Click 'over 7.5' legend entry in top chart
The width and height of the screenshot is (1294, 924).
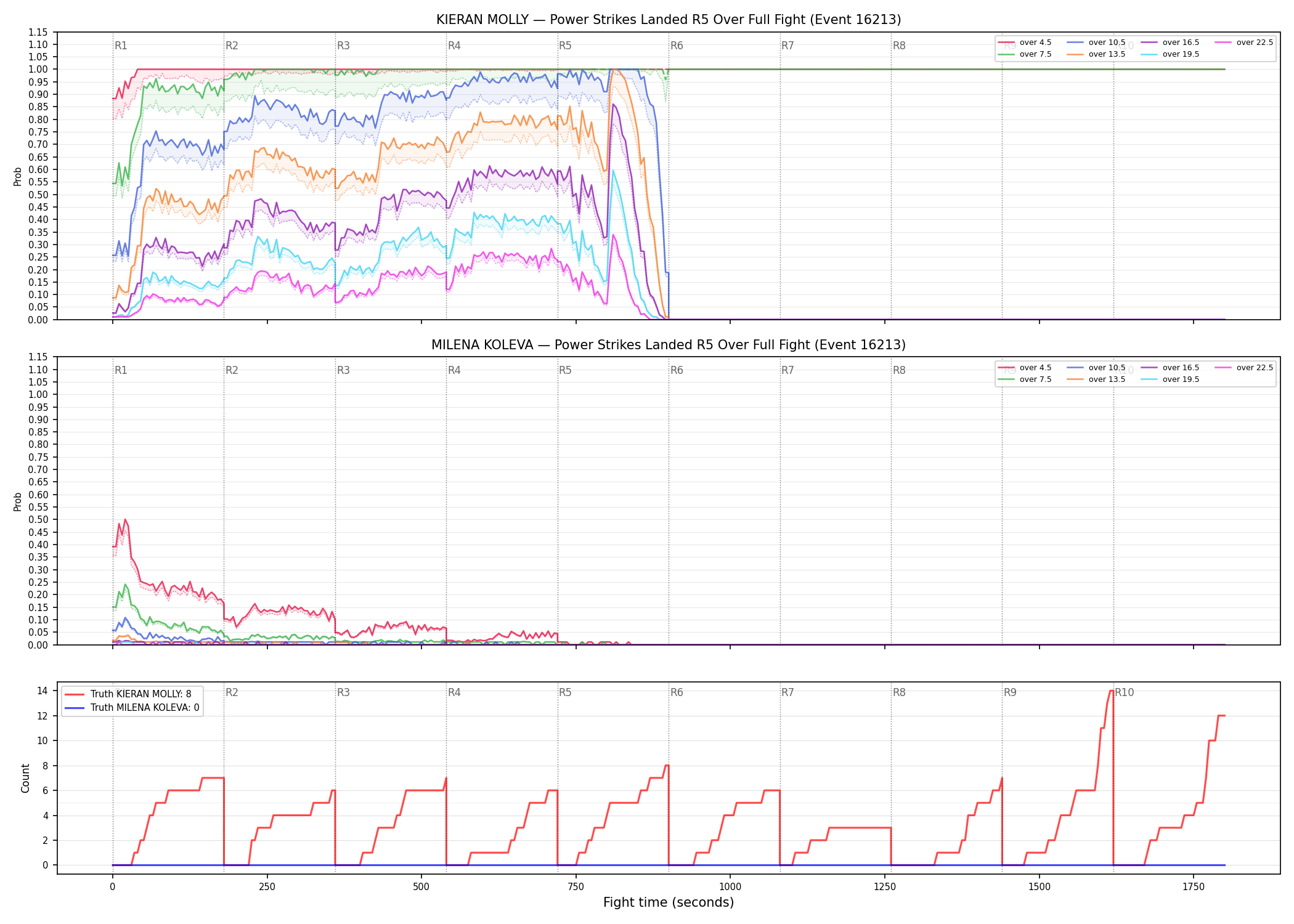coord(1025,54)
